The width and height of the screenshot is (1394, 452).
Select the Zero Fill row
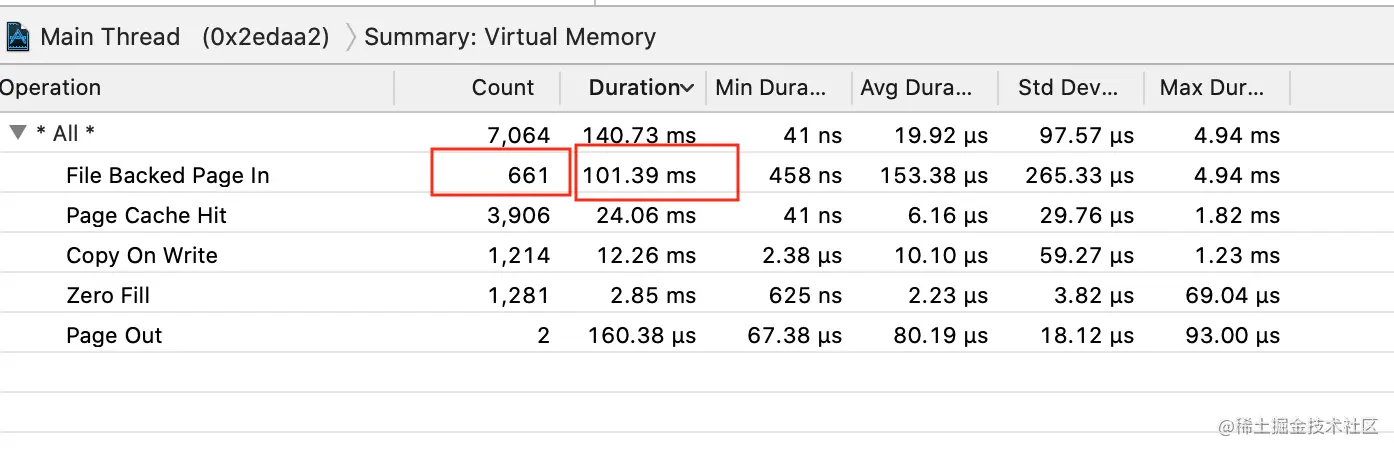click(108, 296)
